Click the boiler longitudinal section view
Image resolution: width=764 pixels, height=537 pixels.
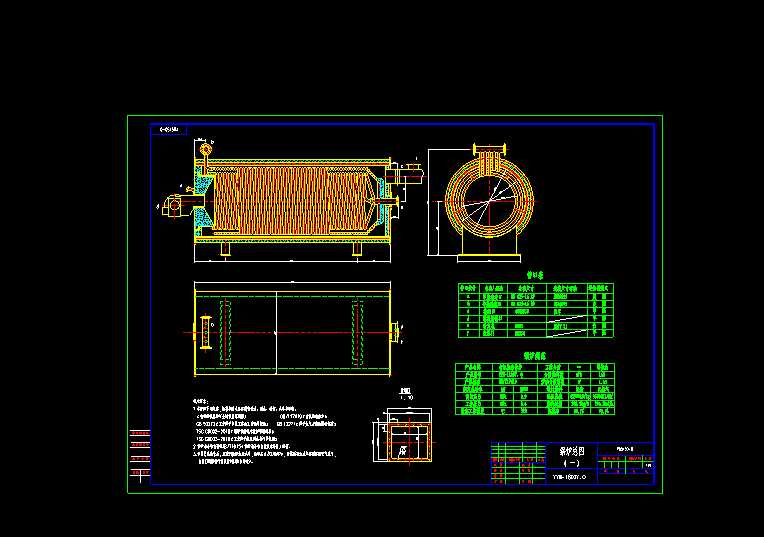(x=292, y=200)
